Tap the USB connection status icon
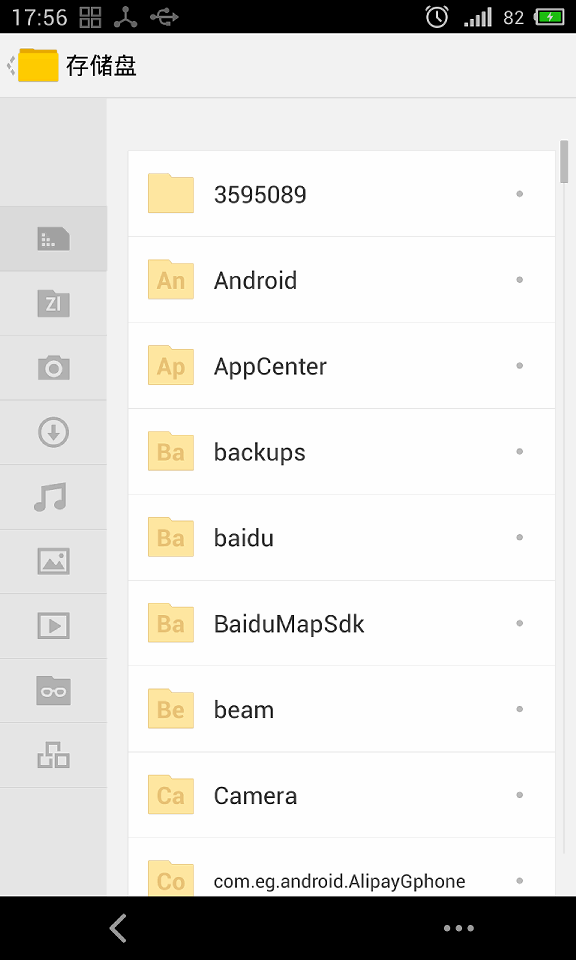This screenshot has width=576, height=960. [x=164, y=17]
